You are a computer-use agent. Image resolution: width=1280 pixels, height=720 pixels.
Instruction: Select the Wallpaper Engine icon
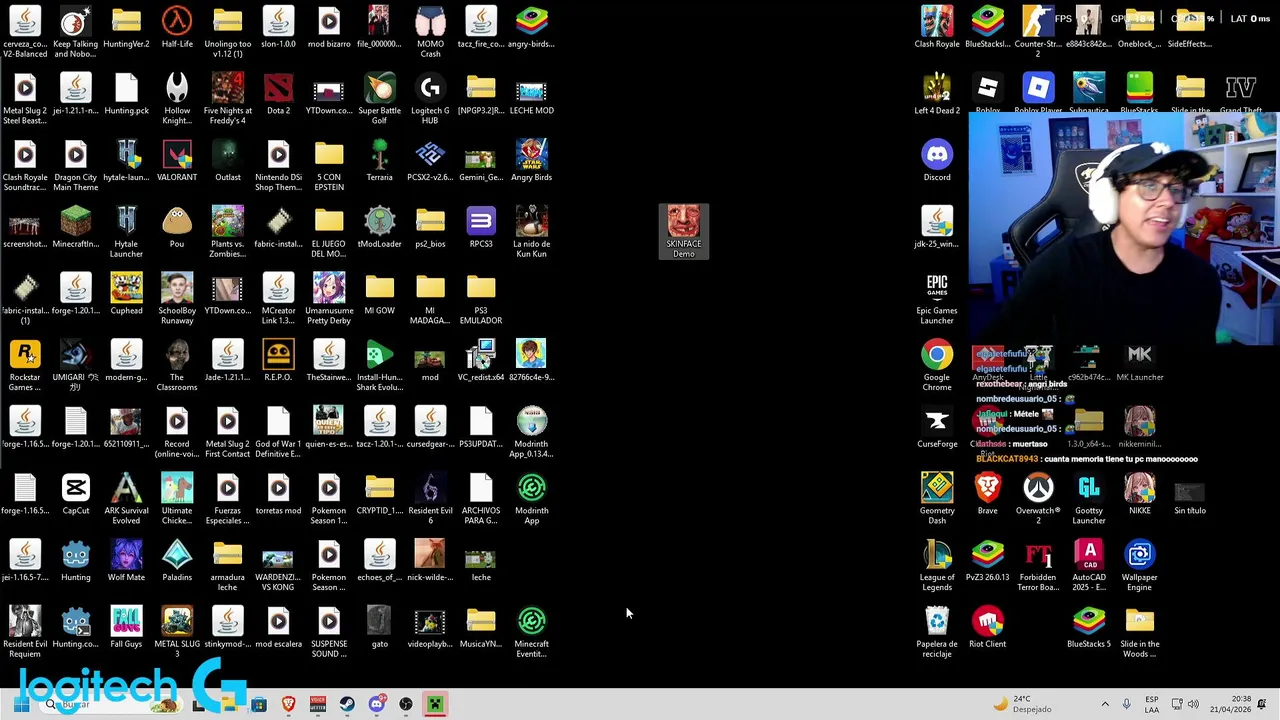1139,567
